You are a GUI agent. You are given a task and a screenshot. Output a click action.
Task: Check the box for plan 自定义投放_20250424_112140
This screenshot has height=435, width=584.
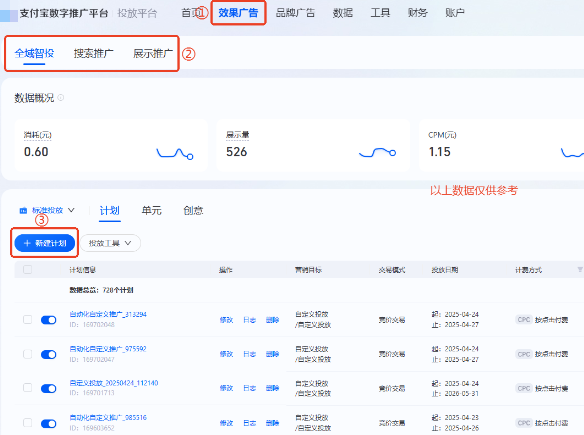28,388
